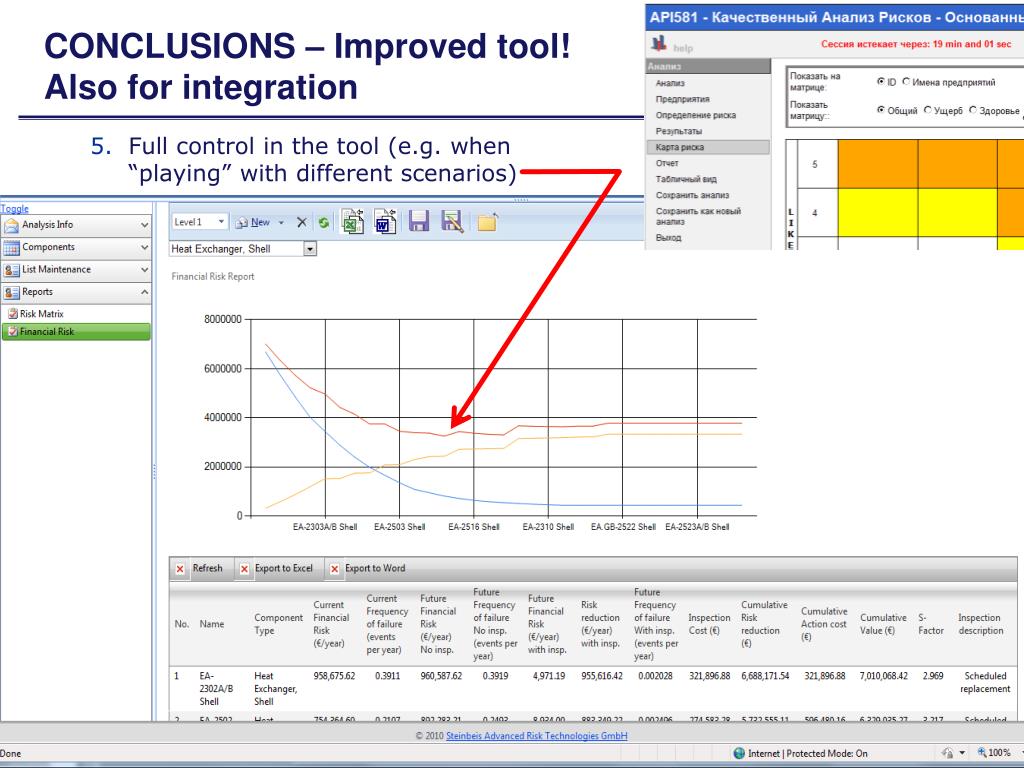Open Предприятия in the API581 sidebar
Viewport: 1024px width, 768px height.
click(x=682, y=99)
